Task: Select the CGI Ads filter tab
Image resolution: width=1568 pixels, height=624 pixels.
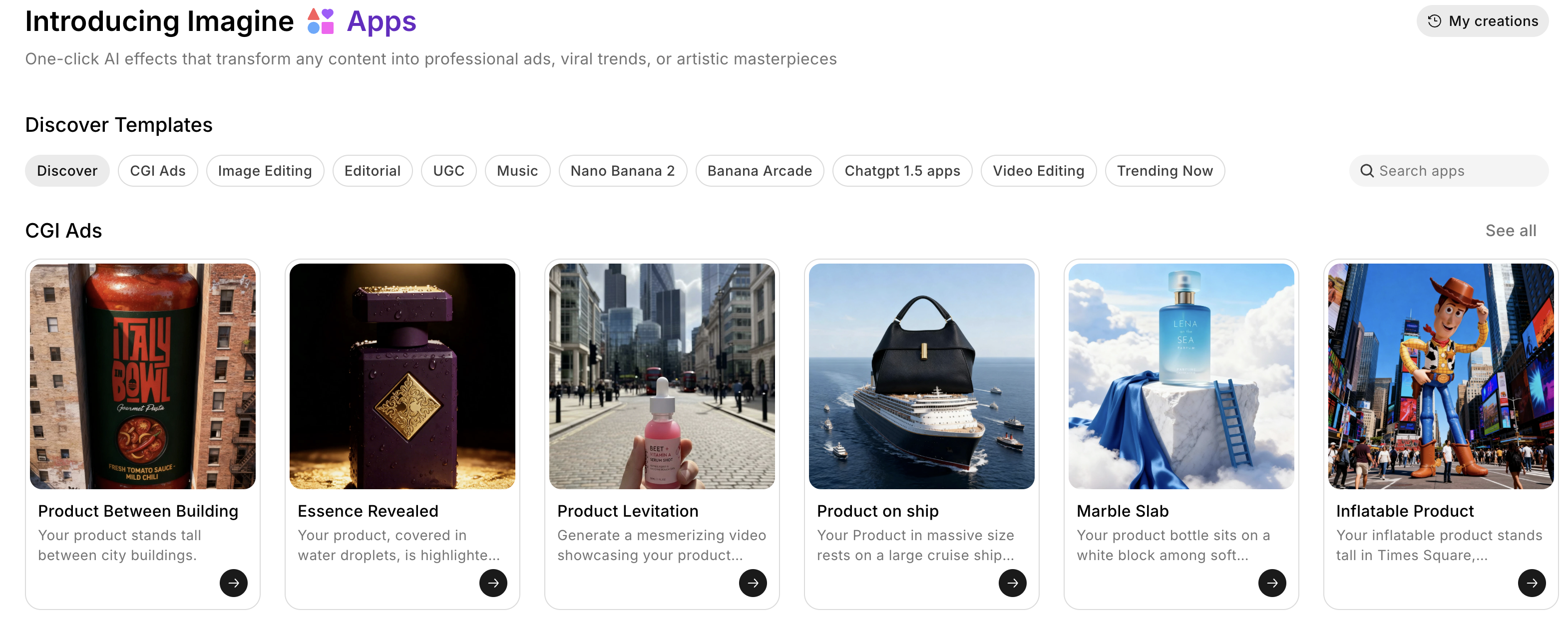Action: pyautogui.click(x=158, y=171)
